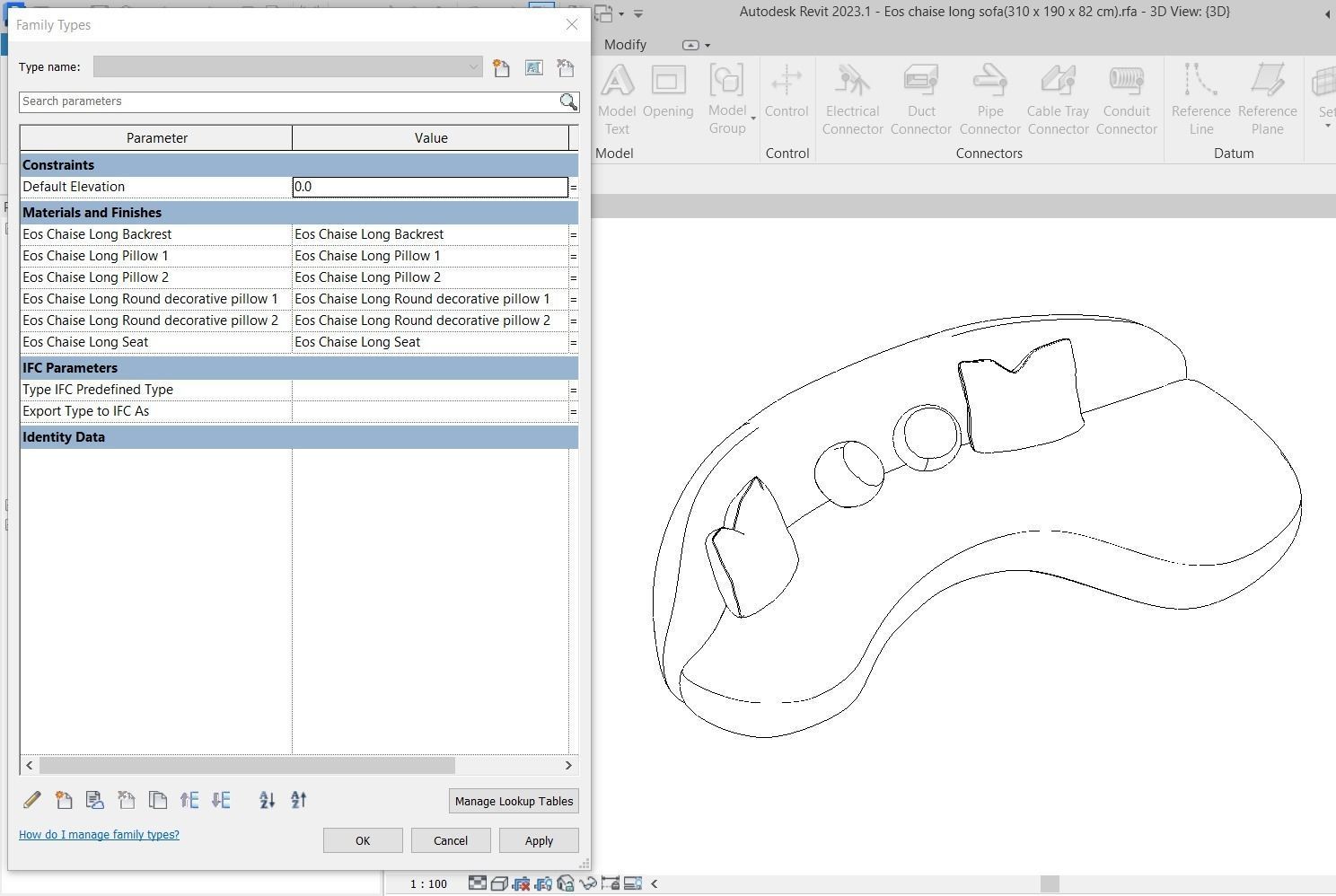
Task: Expand the Model Group dropdown arrow
Action: 752,118
